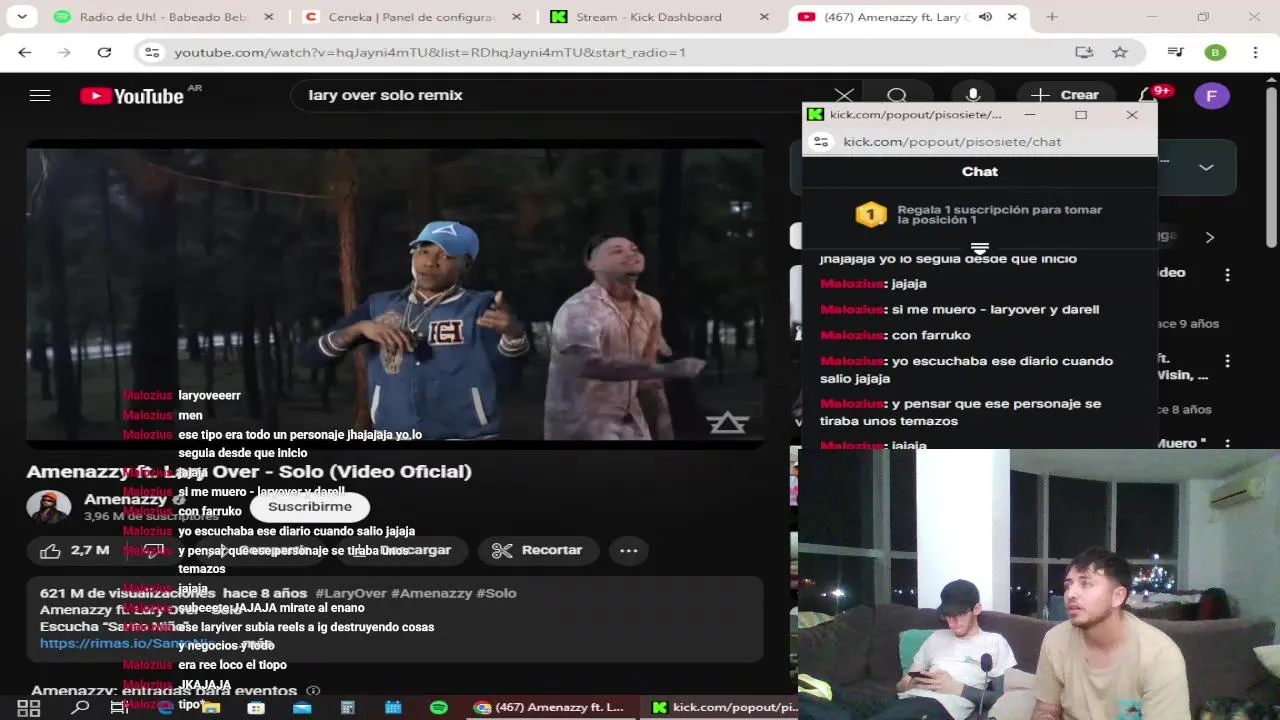Open the purple F account avatar
This screenshot has height=720, width=1280.
(x=1212, y=96)
